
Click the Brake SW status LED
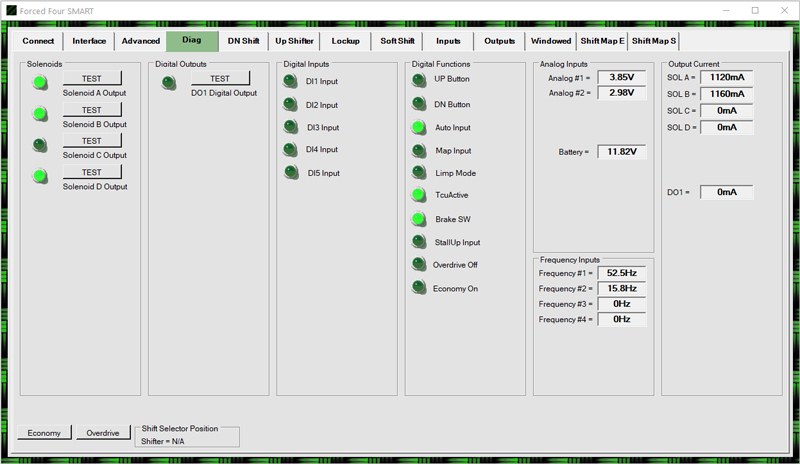click(418, 218)
